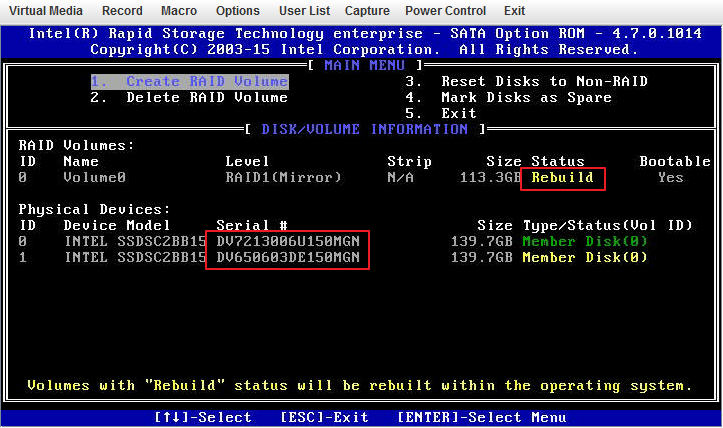Screen dimensions: 723x428
Task: Click the Device Model column header
Action: pos(117,226)
